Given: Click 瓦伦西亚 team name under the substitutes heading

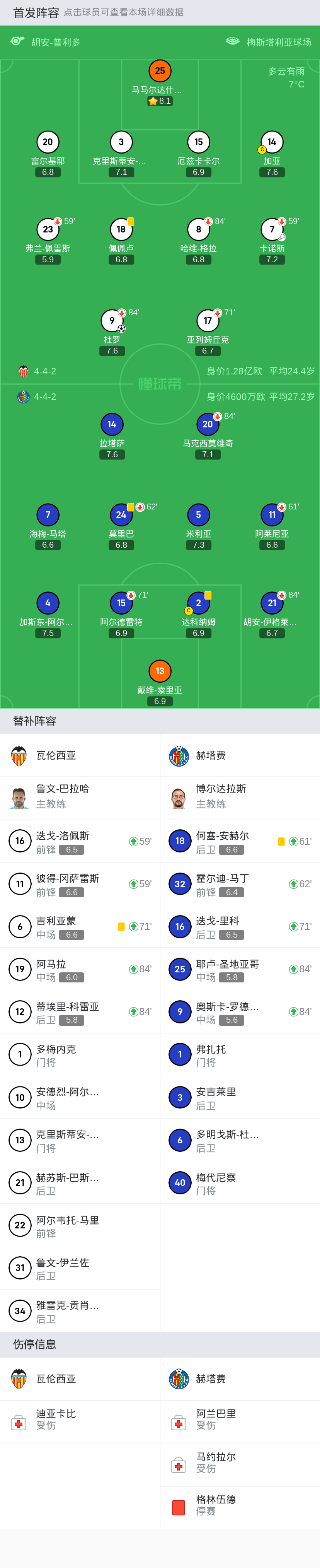Looking at the screenshot, I should tap(56, 755).
